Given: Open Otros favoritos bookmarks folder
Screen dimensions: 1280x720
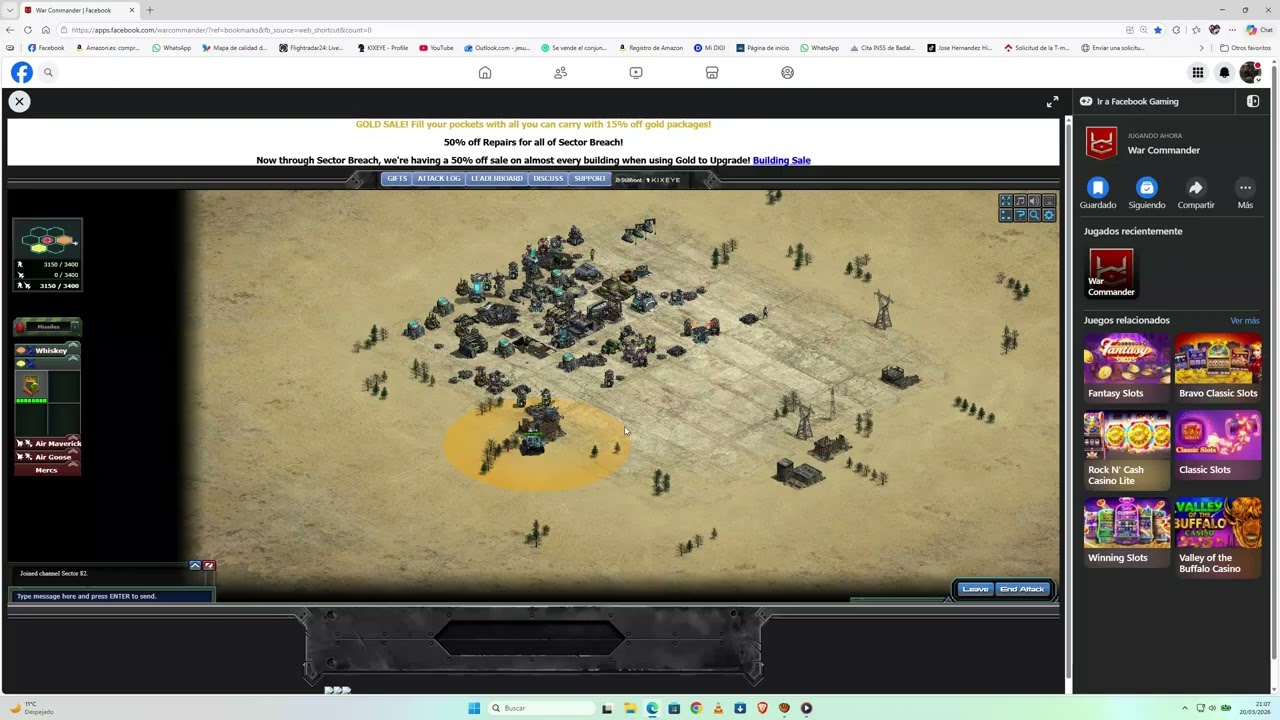Looking at the screenshot, I should 1245,48.
